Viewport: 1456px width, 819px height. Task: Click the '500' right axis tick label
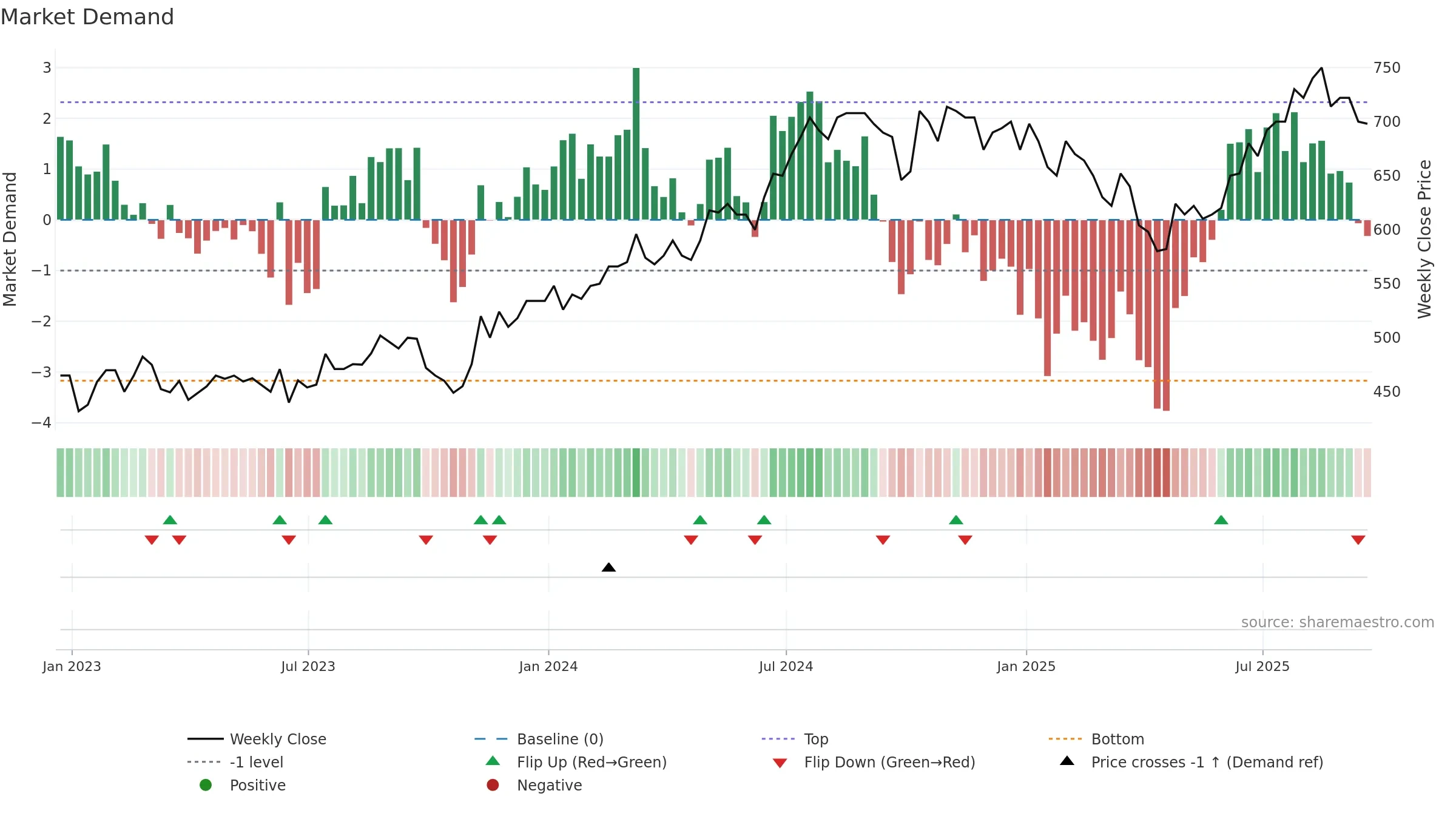point(1387,337)
